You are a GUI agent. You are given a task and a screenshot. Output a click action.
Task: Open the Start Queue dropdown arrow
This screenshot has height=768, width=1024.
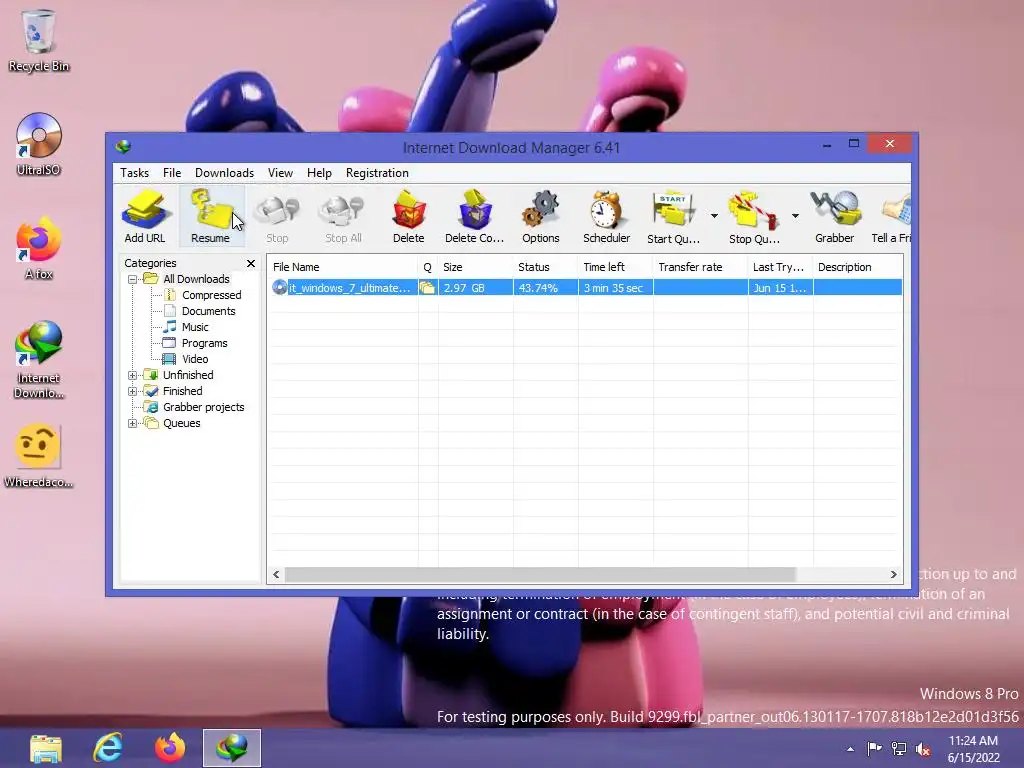tap(714, 216)
